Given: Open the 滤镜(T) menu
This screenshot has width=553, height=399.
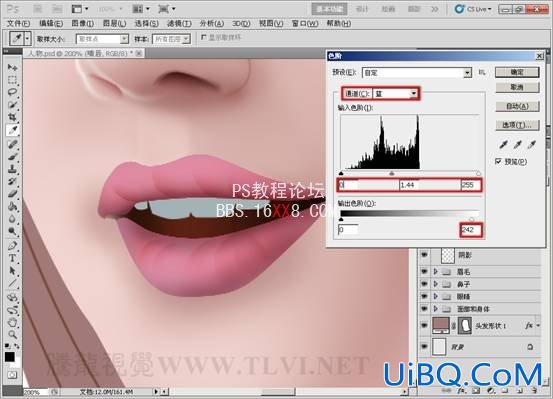Looking at the screenshot, I should [x=179, y=23].
